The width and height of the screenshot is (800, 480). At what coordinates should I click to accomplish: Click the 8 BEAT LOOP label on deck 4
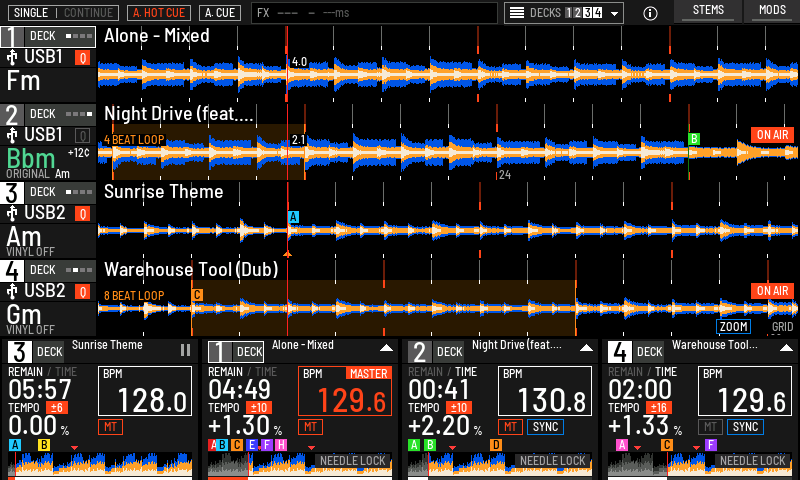134,296
